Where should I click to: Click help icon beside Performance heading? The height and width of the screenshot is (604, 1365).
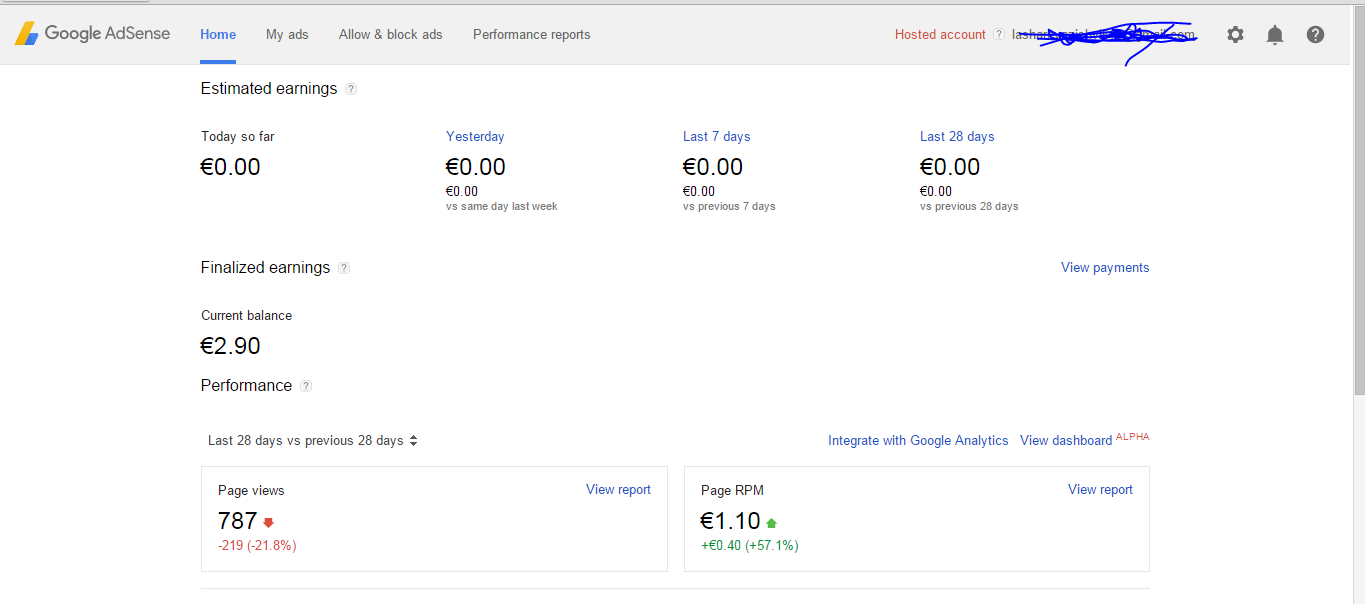(x=306, y=386)
